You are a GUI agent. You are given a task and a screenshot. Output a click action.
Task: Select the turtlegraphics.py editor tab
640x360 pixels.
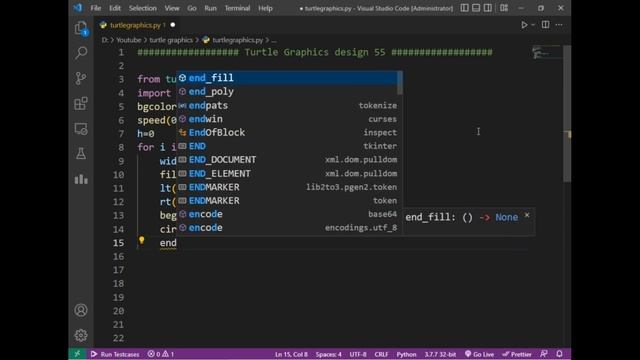coord(138,25)
